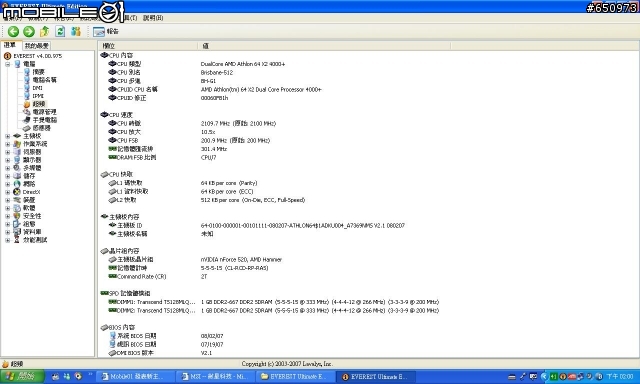
Task: Select the IPMI tree item
Action: coord(38,96)
